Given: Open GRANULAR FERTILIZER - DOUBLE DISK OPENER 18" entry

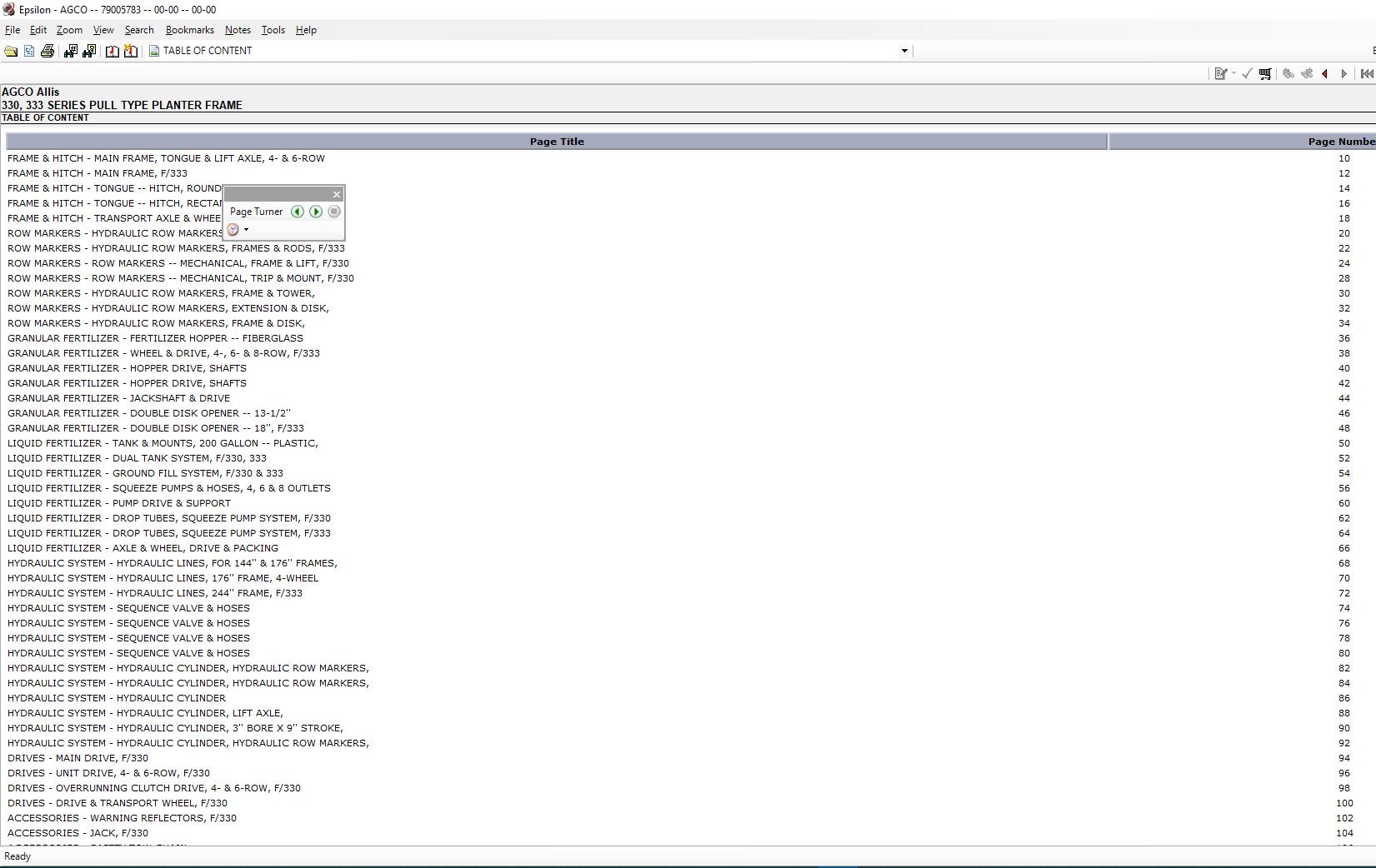Looking at the screenshot, I should (x=156, y=428).
